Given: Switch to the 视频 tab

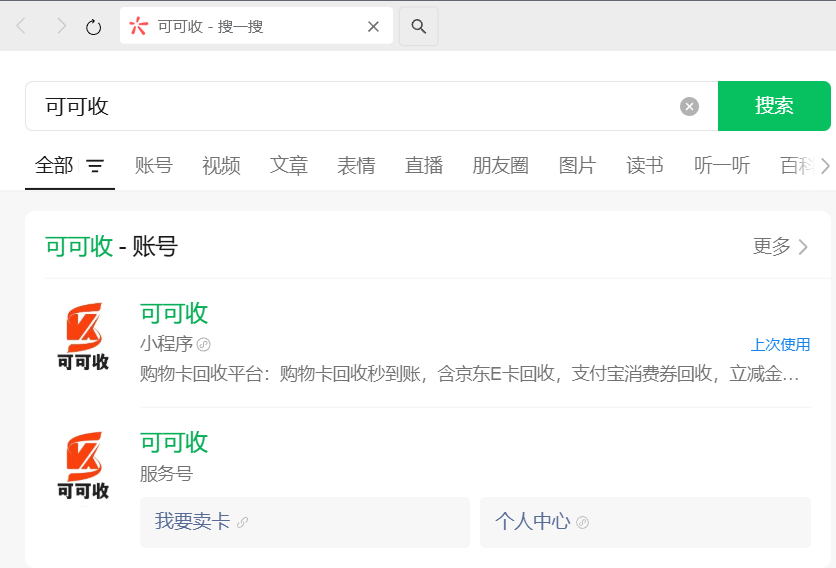Looking at the screenshot, I should (x=221, y=166).
